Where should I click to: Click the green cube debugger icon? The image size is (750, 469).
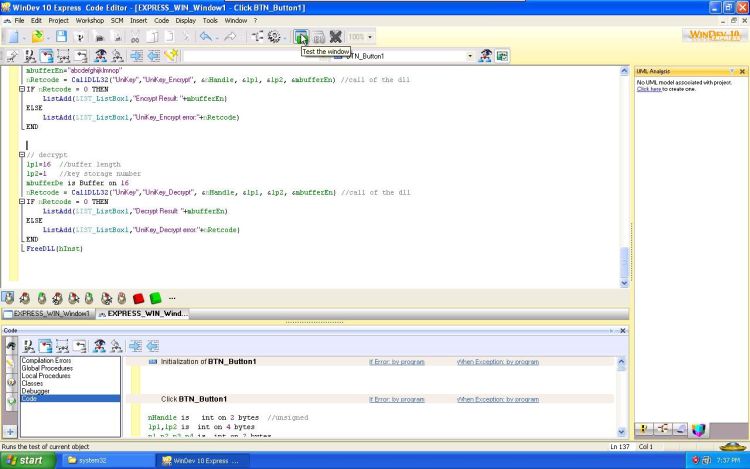[155, 298]
